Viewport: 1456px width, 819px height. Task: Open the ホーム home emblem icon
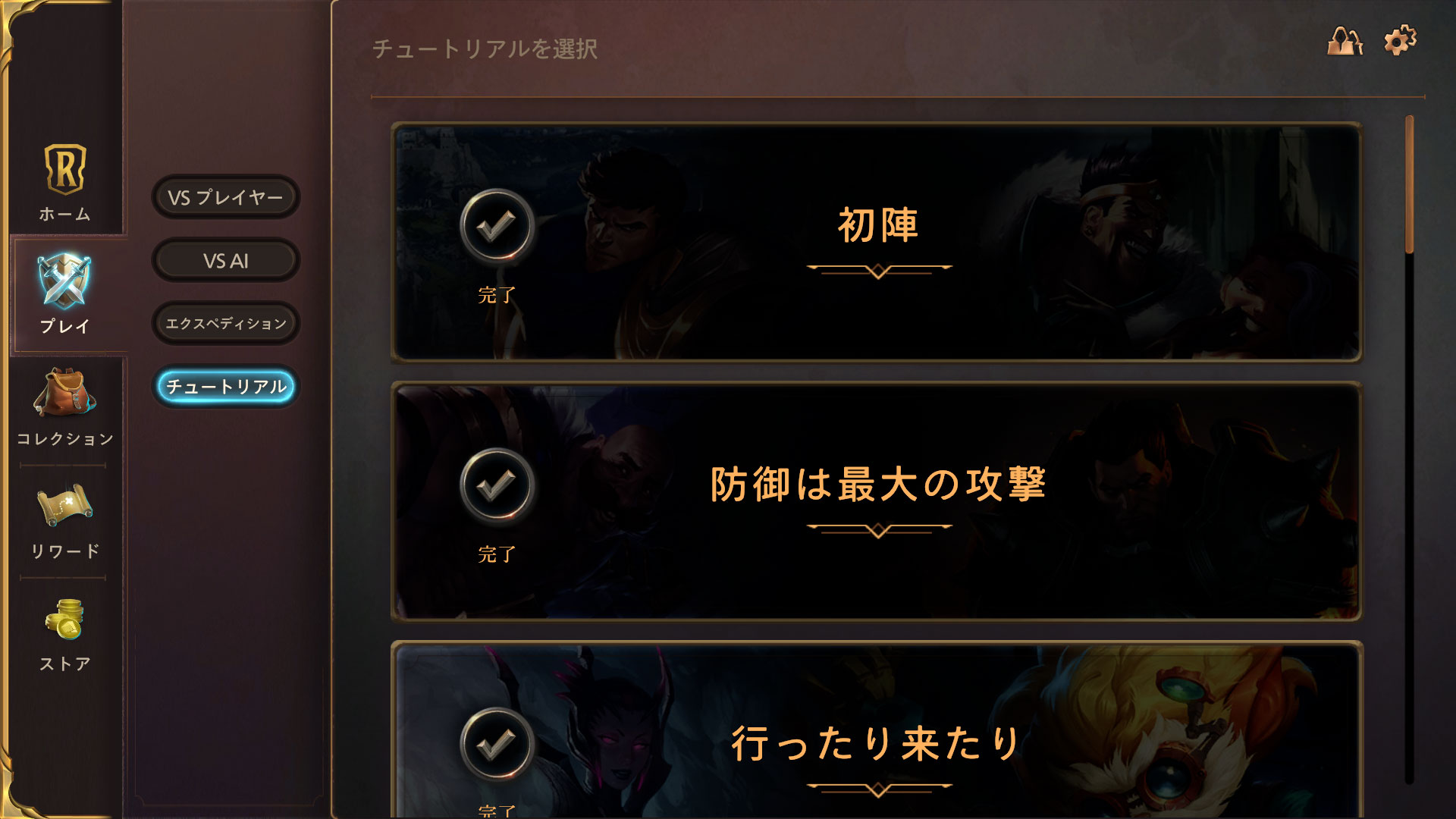point(64,168)
